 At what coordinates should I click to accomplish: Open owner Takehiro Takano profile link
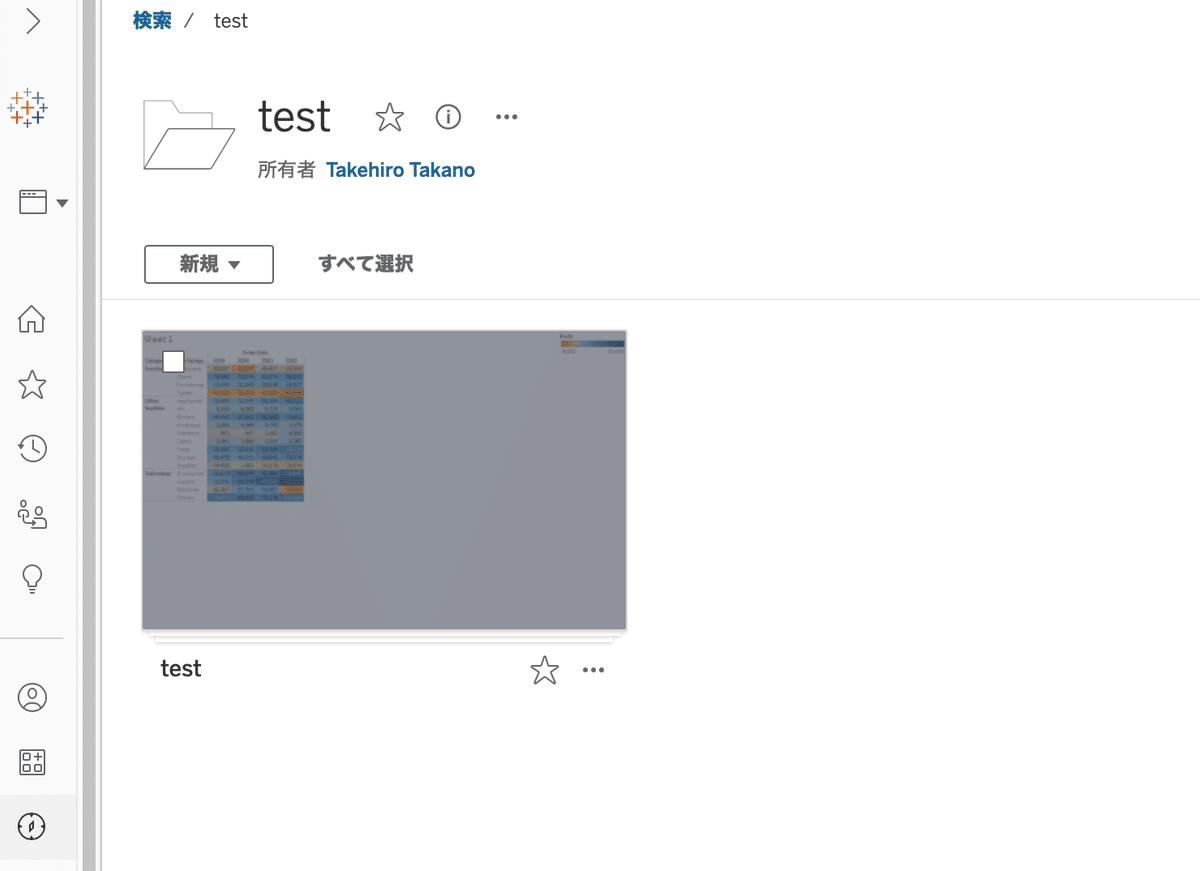click(x=400, y=170)
